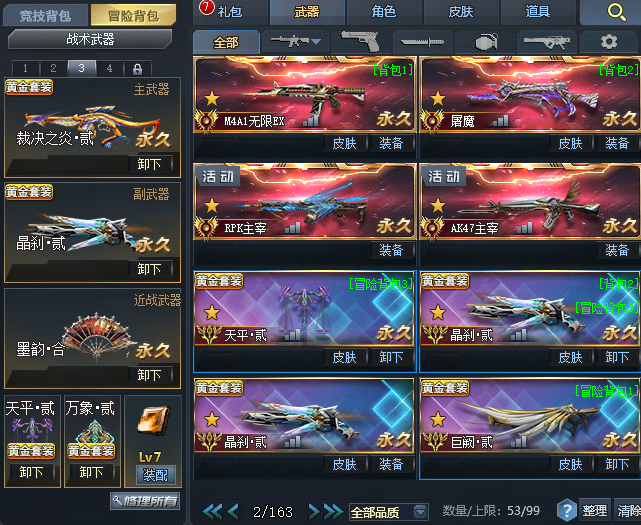Click the help question mark icon
Image resolution: width=641 pixels, height=525 pixels.
tap(567, 510)
